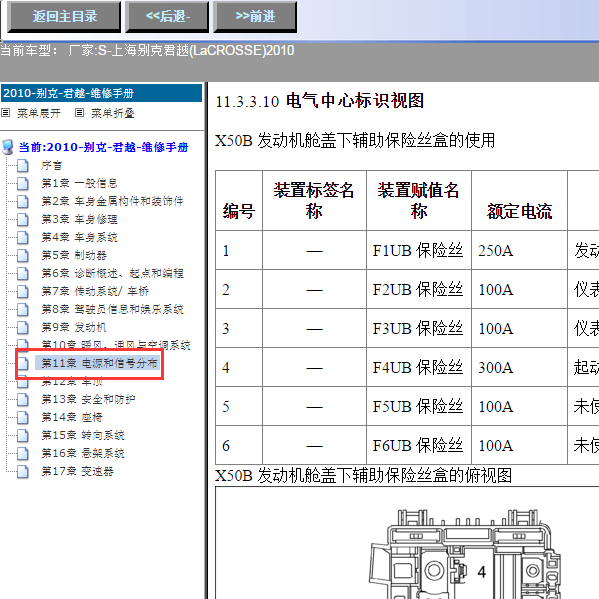Click the page icon beside 第17章 变速器
Image resolution: width=599 pixels, height=599 pixels.
[23, 471]
